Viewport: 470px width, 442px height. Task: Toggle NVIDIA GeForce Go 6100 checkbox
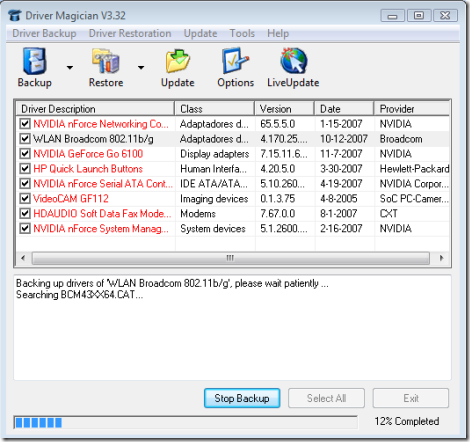click(x=25, y=154)
